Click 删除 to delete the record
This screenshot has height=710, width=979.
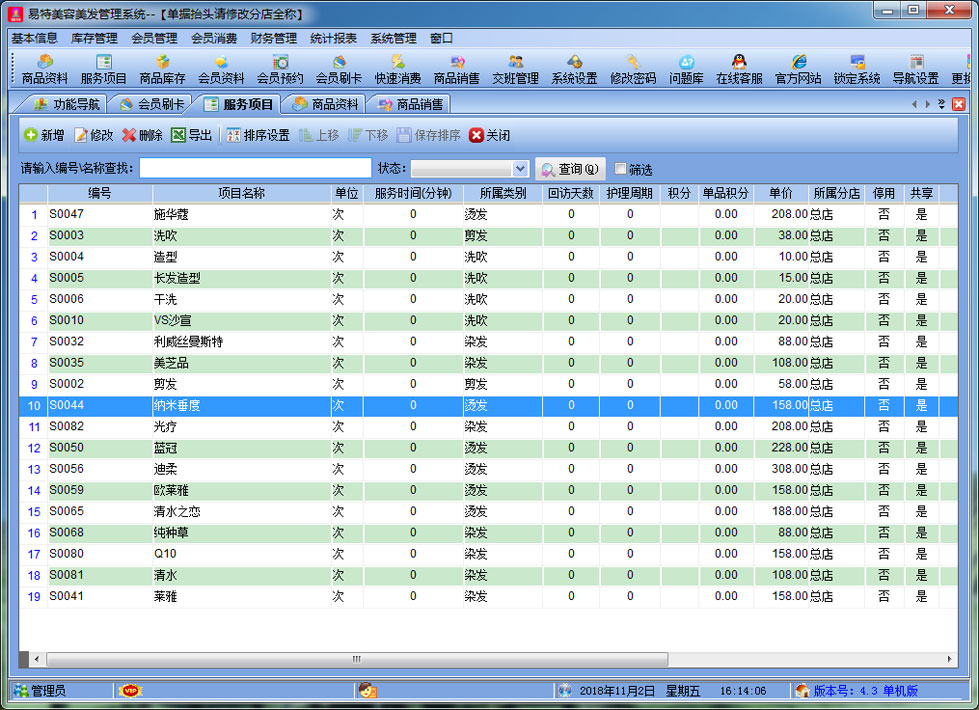(142, 135)
